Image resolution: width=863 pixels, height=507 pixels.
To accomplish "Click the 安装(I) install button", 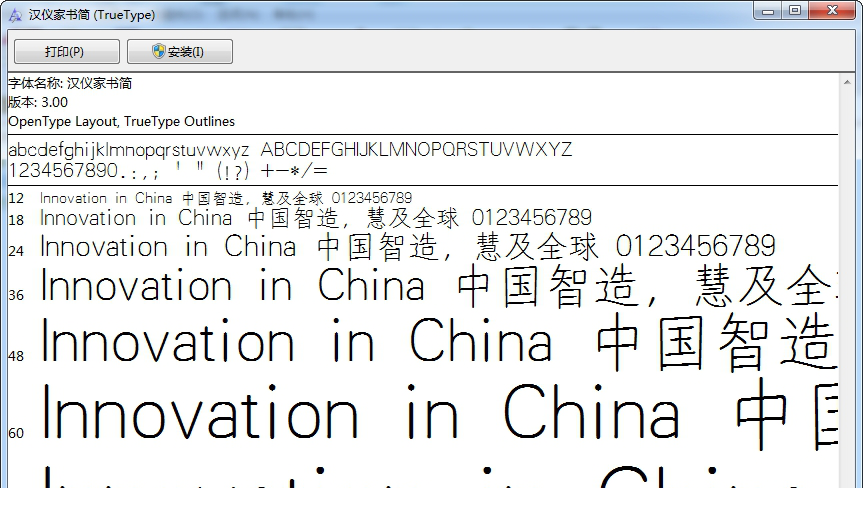I will 180,52.
